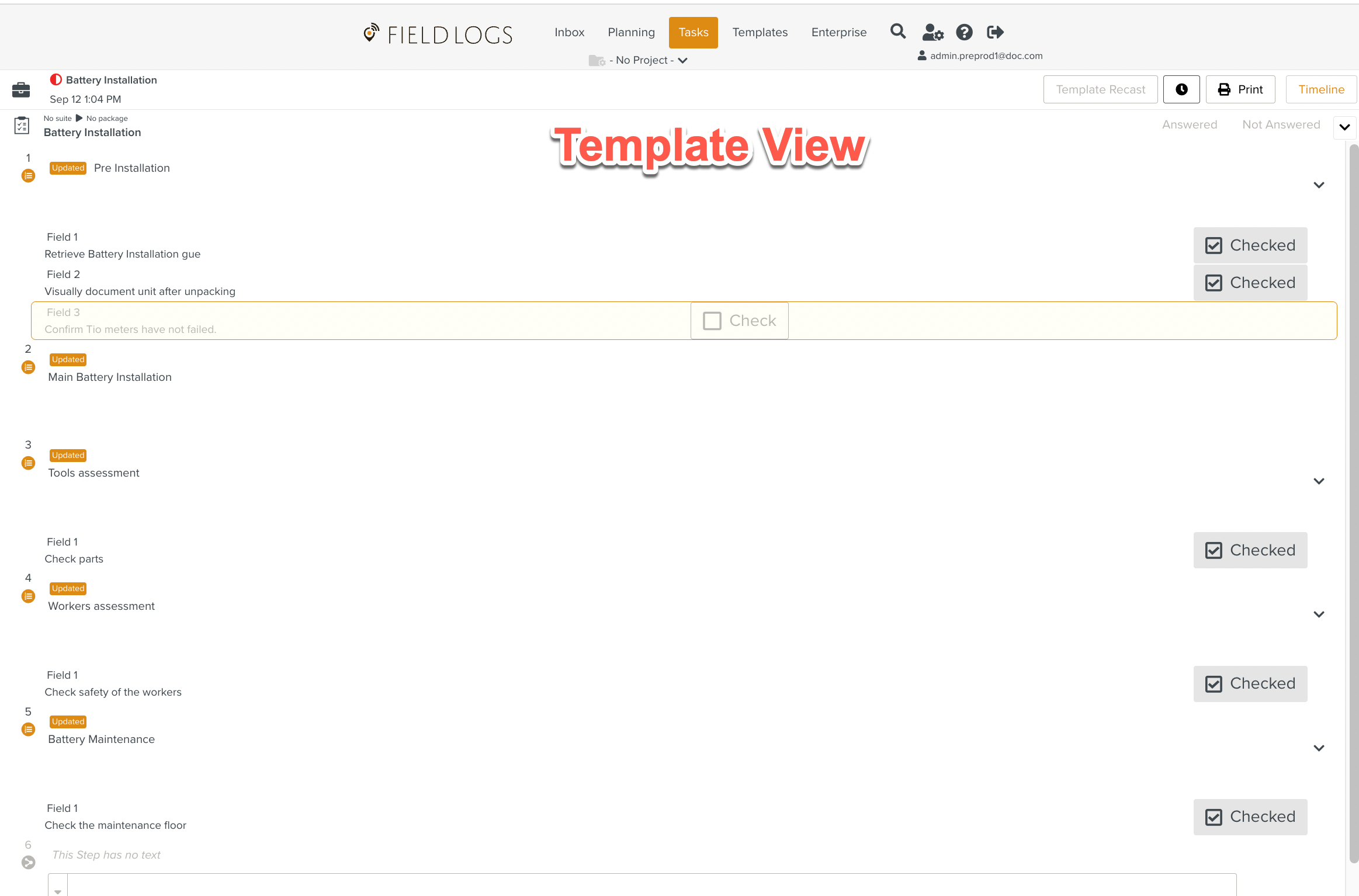Click step 2 orange list icon
1359x896 pixels.
click(28, 367)
